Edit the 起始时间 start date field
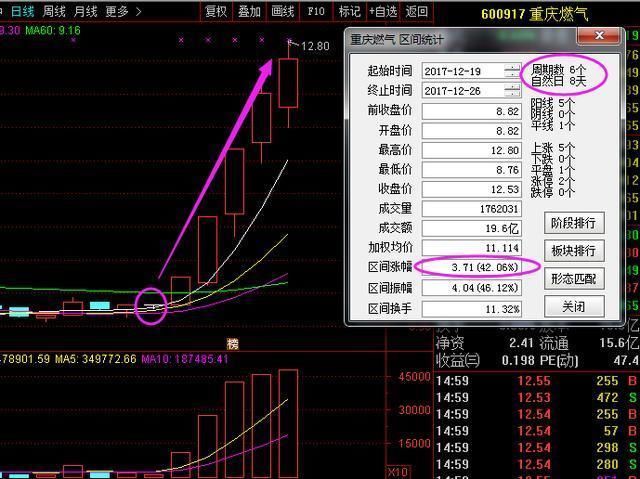Viewport: 640px width, 479px height. coord(463,71)
